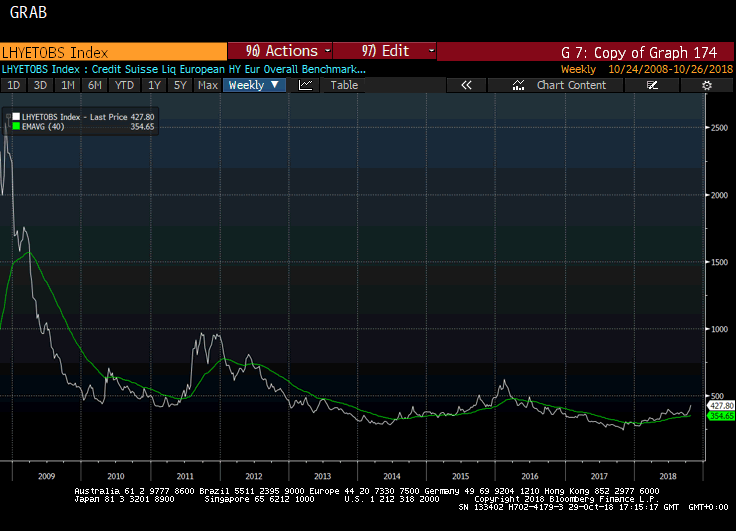This screenshot has width=736, height=531.
Task: Expand the Edit menu dropdown
Action: coord(431,51)
